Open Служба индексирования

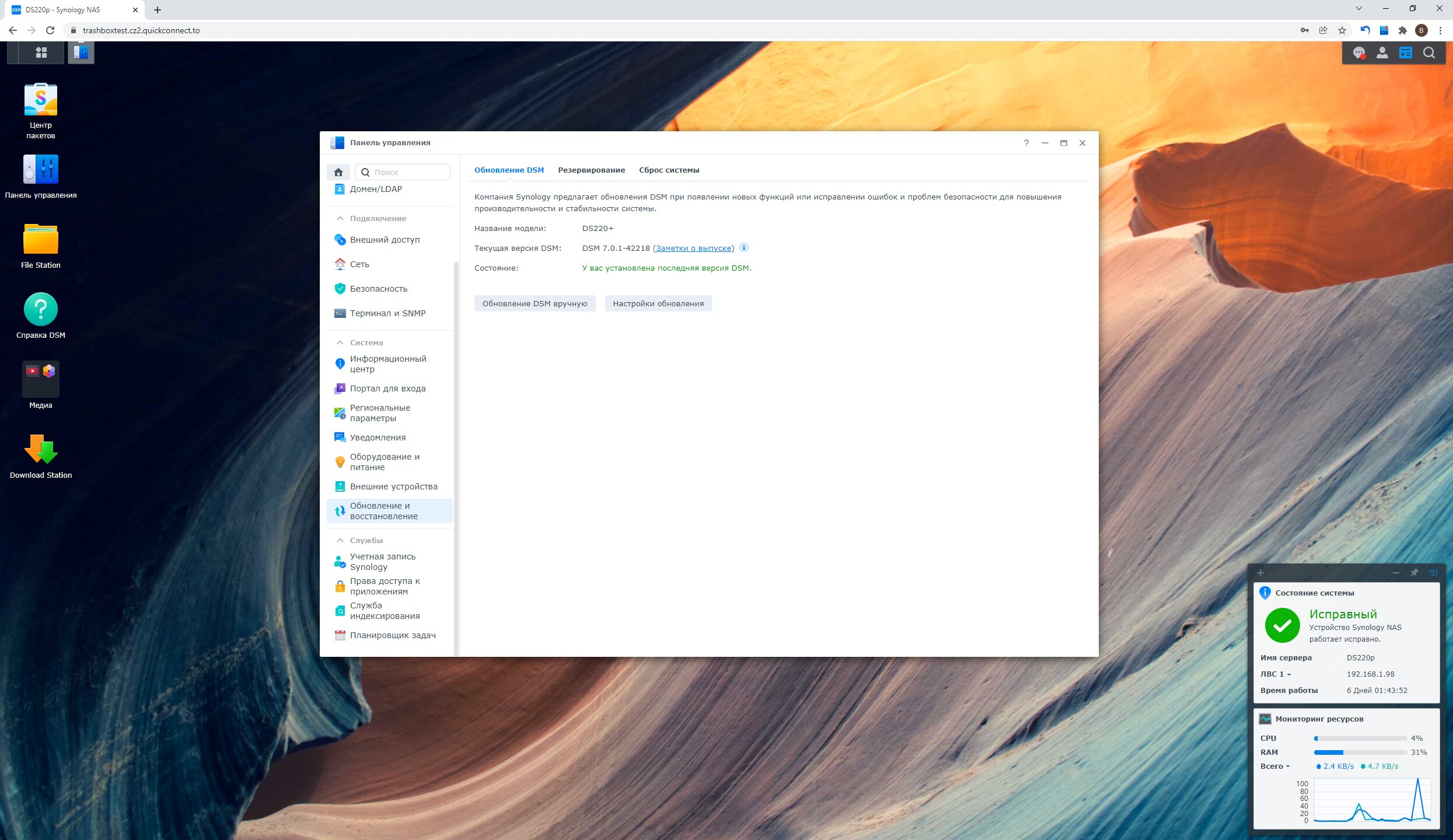tap(390, 611)
